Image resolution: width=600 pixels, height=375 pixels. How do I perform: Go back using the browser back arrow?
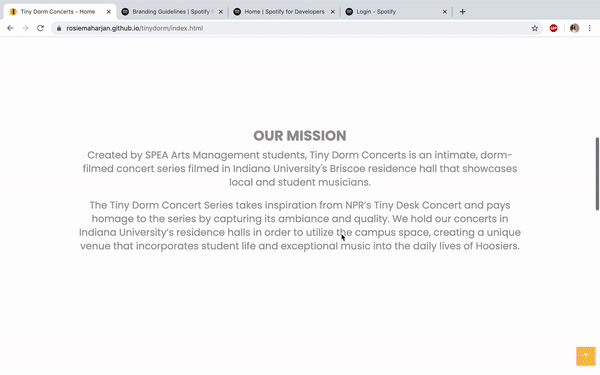coord(10,28)
